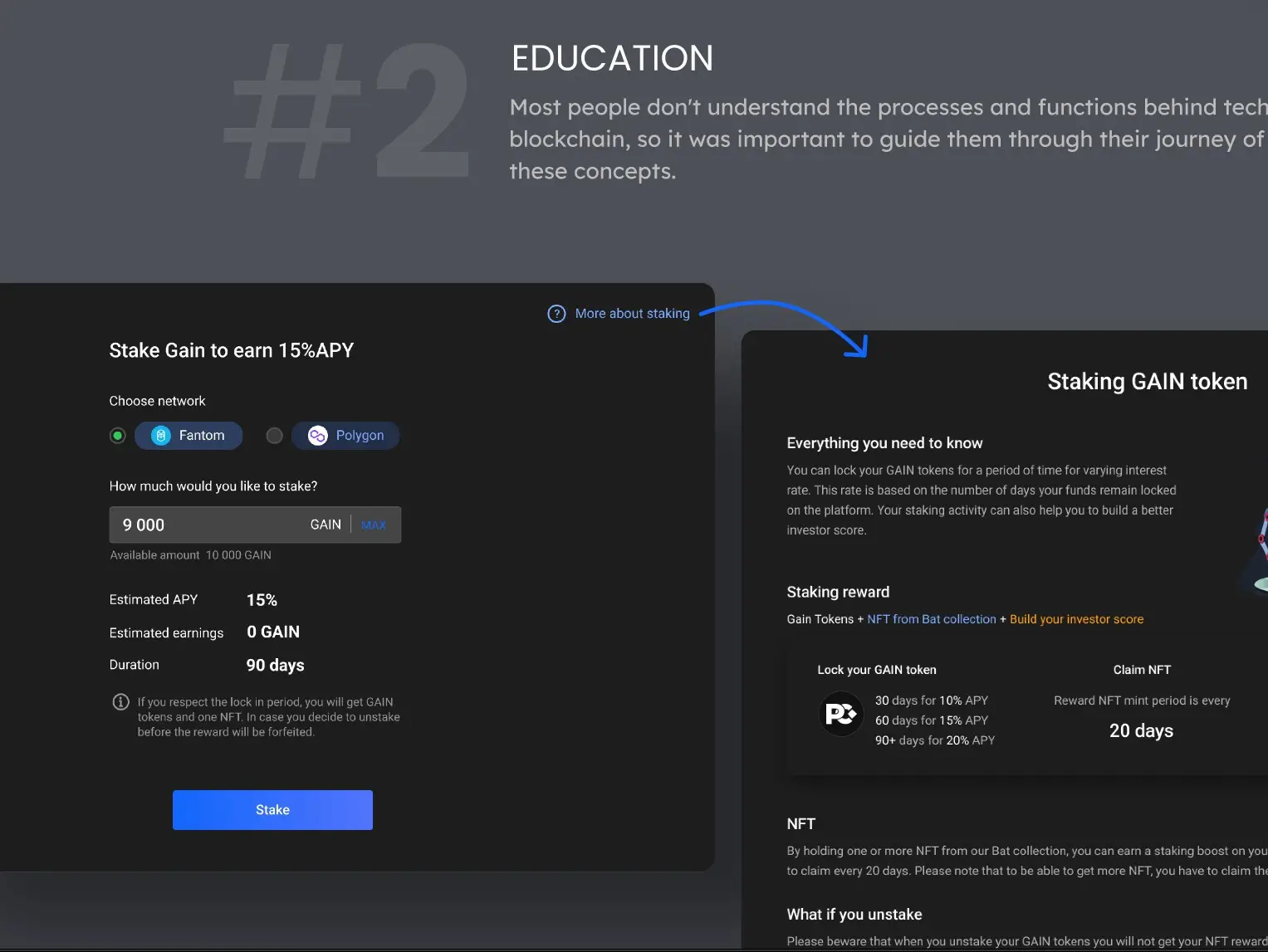Select the Fantom network radio button

click(x=118, y=436)
